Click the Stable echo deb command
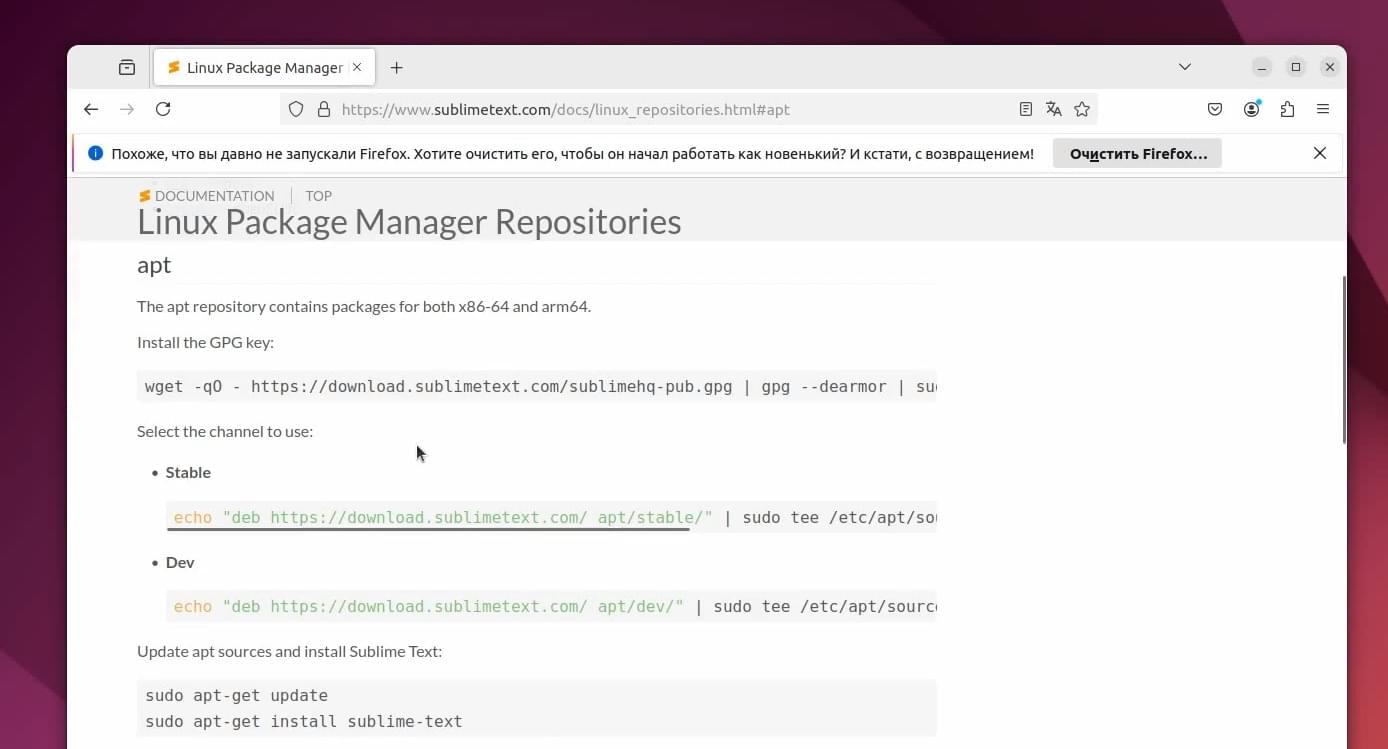This screenshot has height=749, width=1388. pyautogui.click(x=552, y=517)
